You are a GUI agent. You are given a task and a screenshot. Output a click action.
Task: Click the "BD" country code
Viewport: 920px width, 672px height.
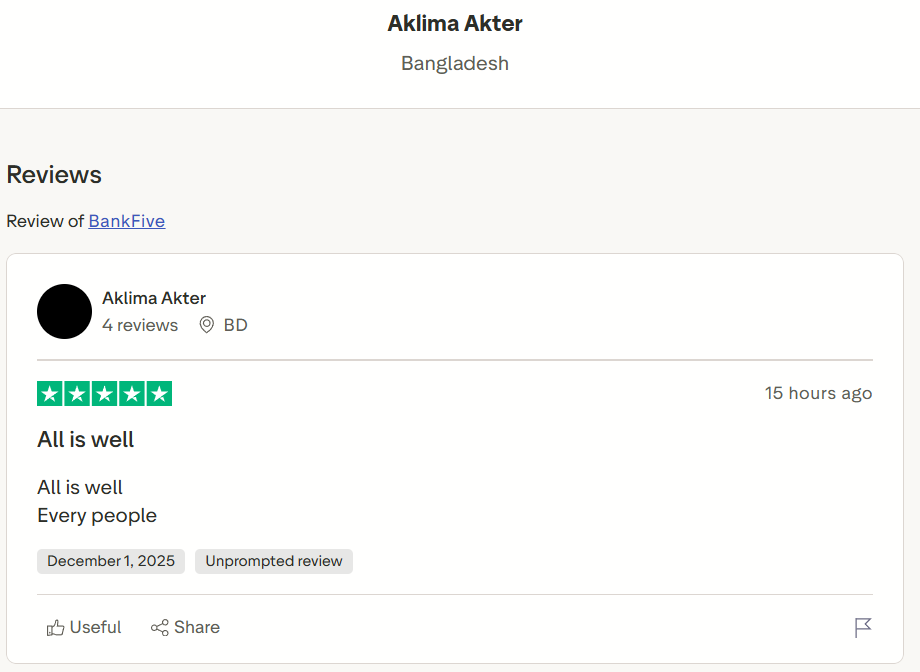pos(236,325)
